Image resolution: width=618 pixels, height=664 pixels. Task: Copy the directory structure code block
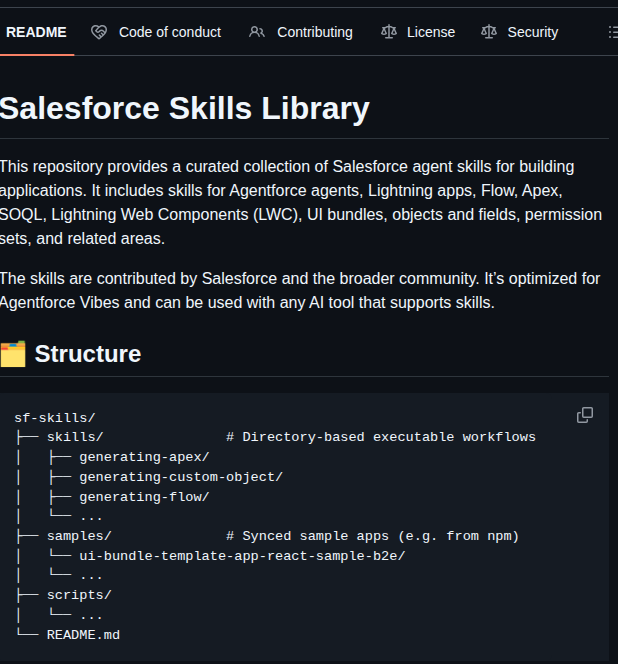pos(585,415)
